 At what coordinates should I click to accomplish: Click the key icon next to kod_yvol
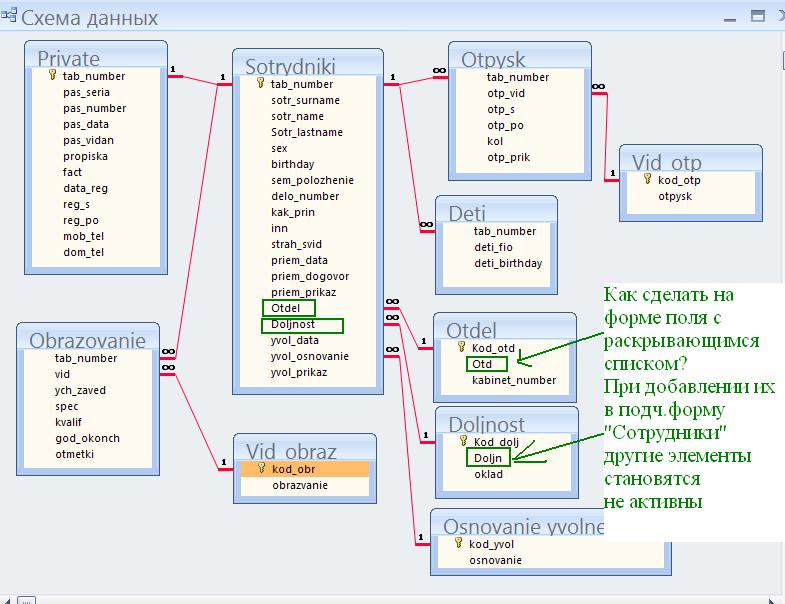(x=459, y=543)
